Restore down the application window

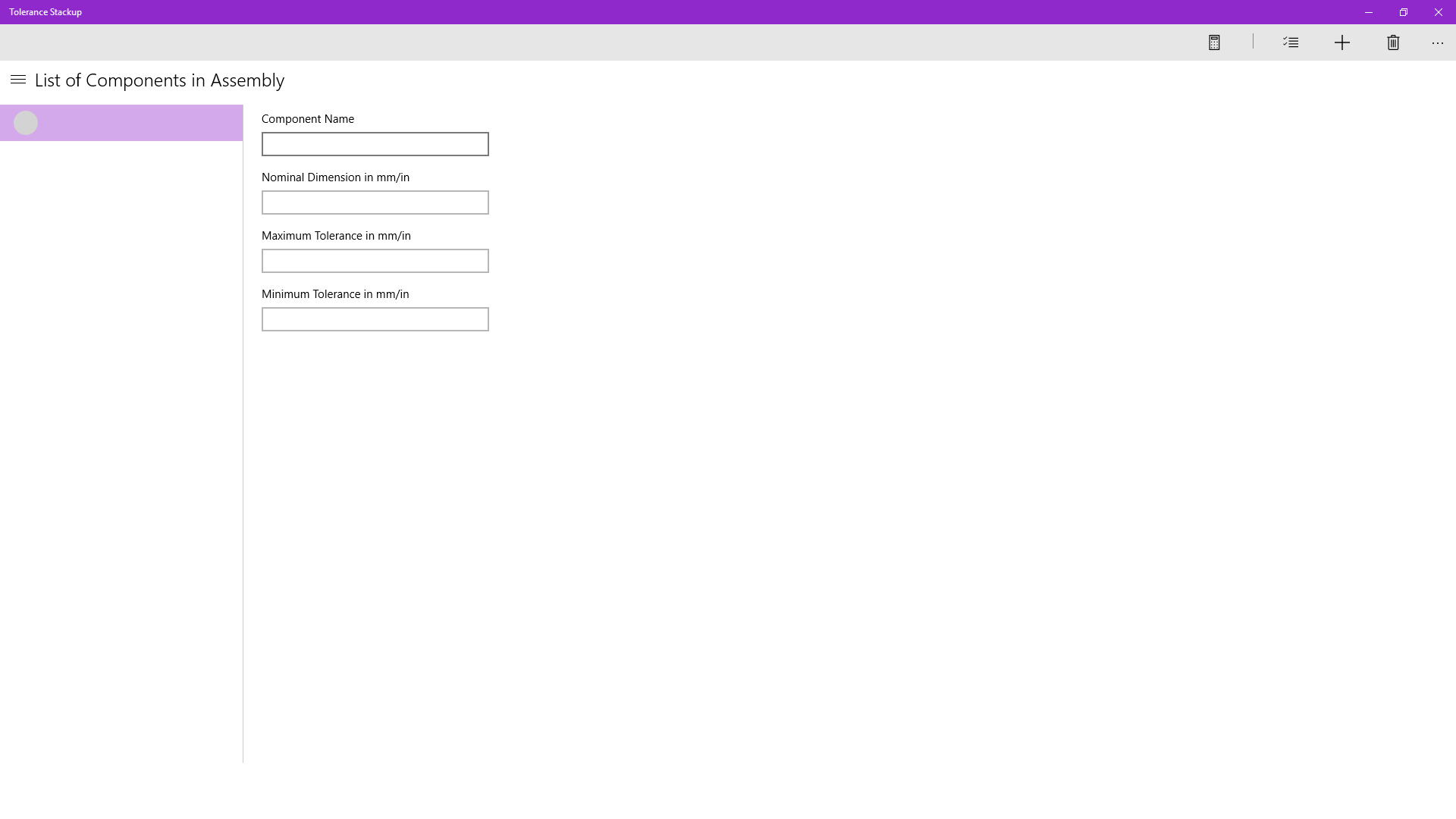point(1403,12)
